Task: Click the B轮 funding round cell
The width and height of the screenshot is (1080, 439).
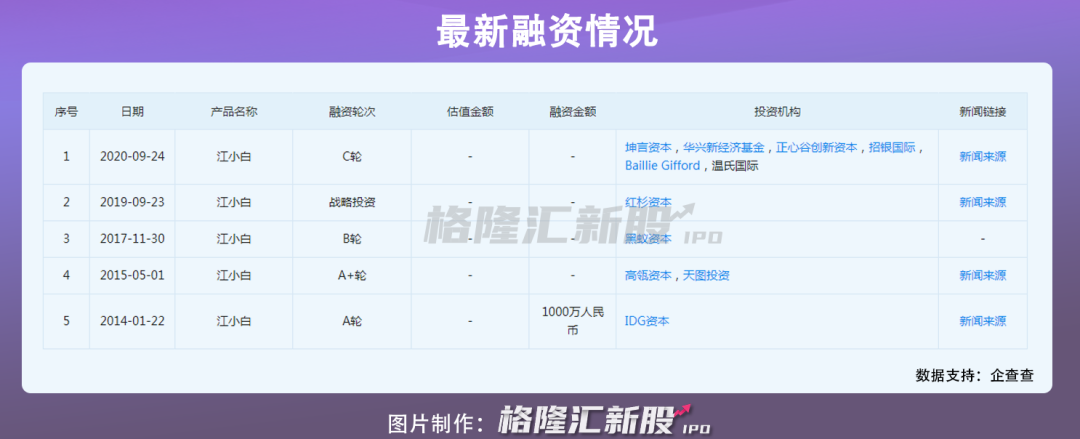Action: coord(352,238)
